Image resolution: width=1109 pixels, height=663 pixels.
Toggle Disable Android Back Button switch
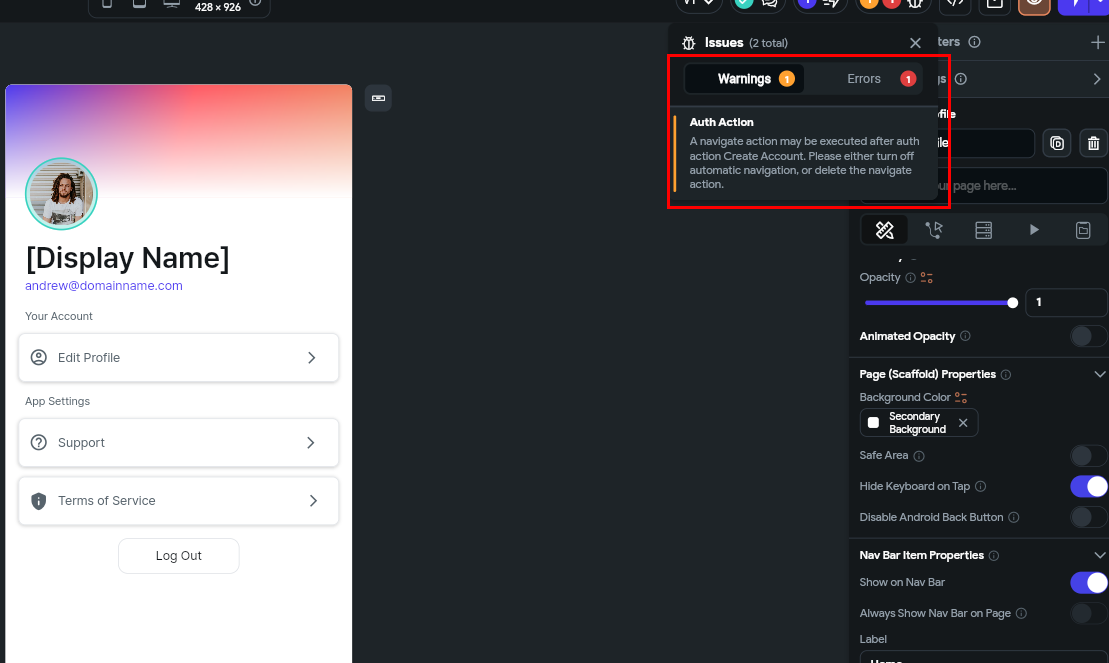(1088, 517)
